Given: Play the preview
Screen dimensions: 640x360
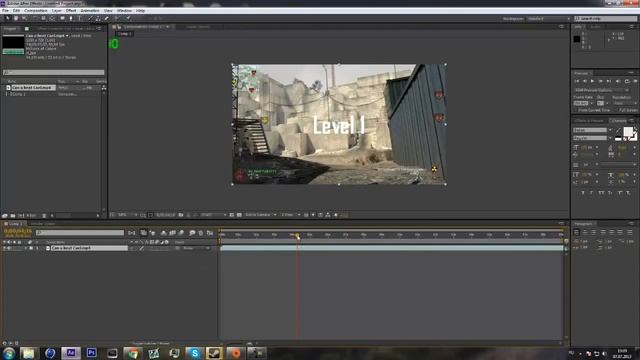Looking at the screenshot, I should click(x=592, y=81).
